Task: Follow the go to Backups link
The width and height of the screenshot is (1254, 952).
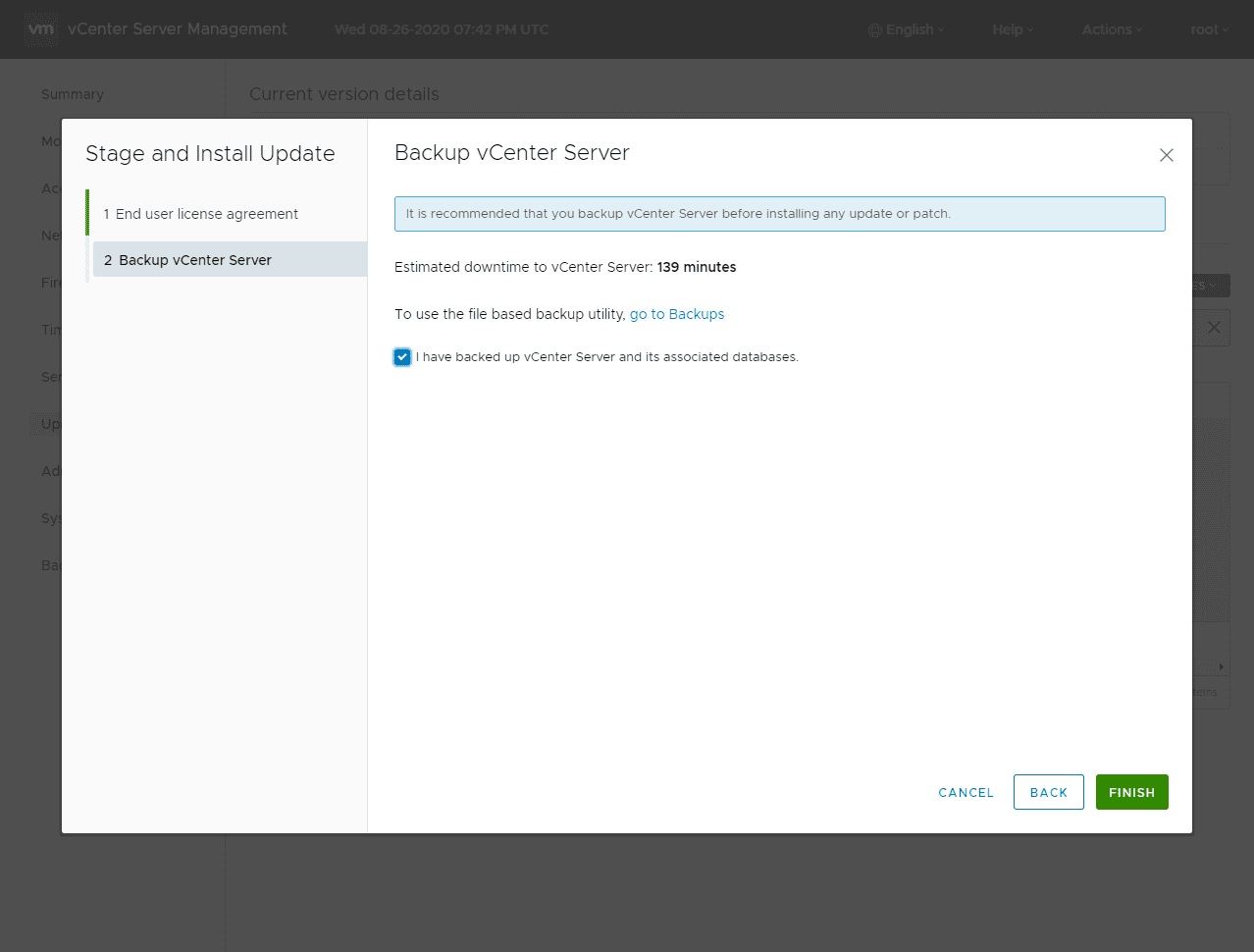Action: [x=677, y=314]
